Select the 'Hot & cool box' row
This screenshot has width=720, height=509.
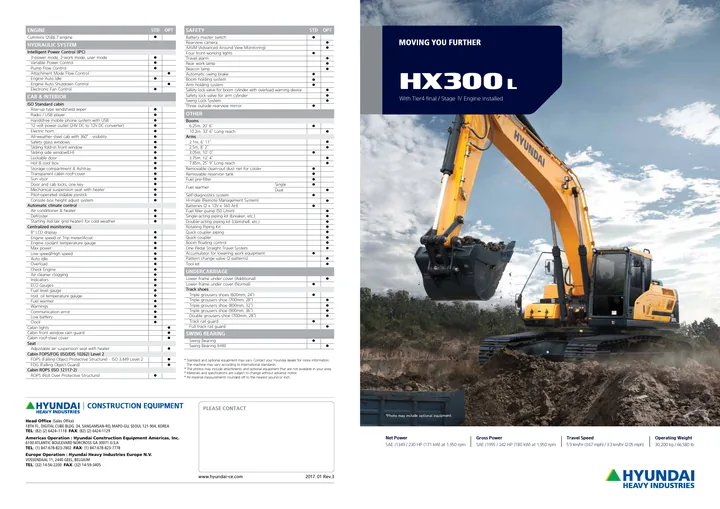[x=101, y=163]
